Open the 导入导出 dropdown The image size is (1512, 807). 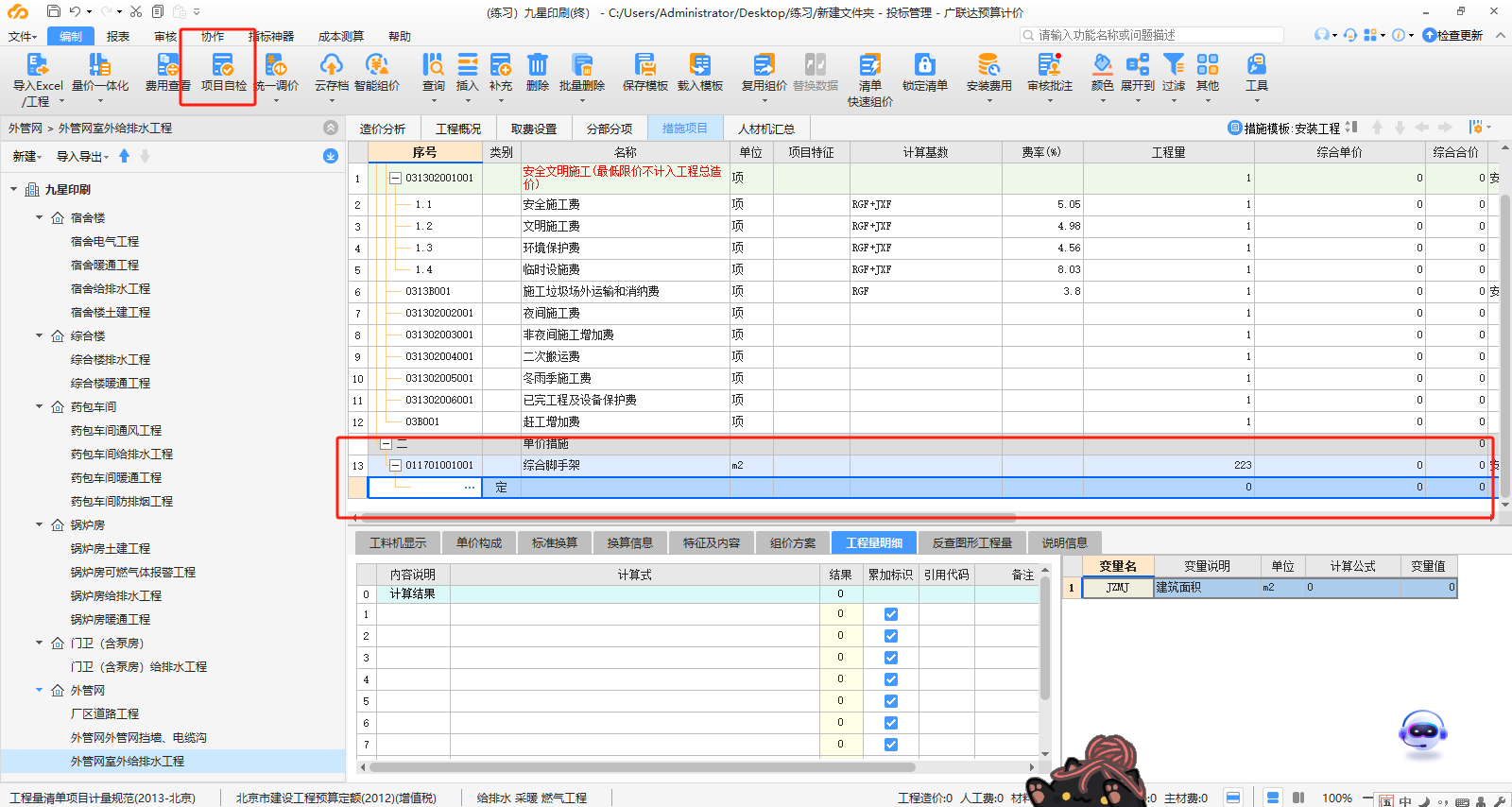coord(82,156)
